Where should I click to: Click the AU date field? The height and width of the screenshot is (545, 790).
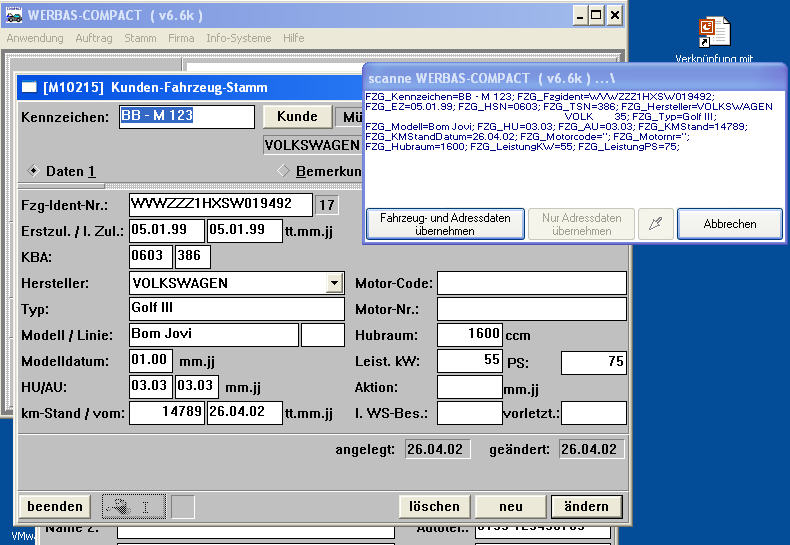(x=196, y=387)
